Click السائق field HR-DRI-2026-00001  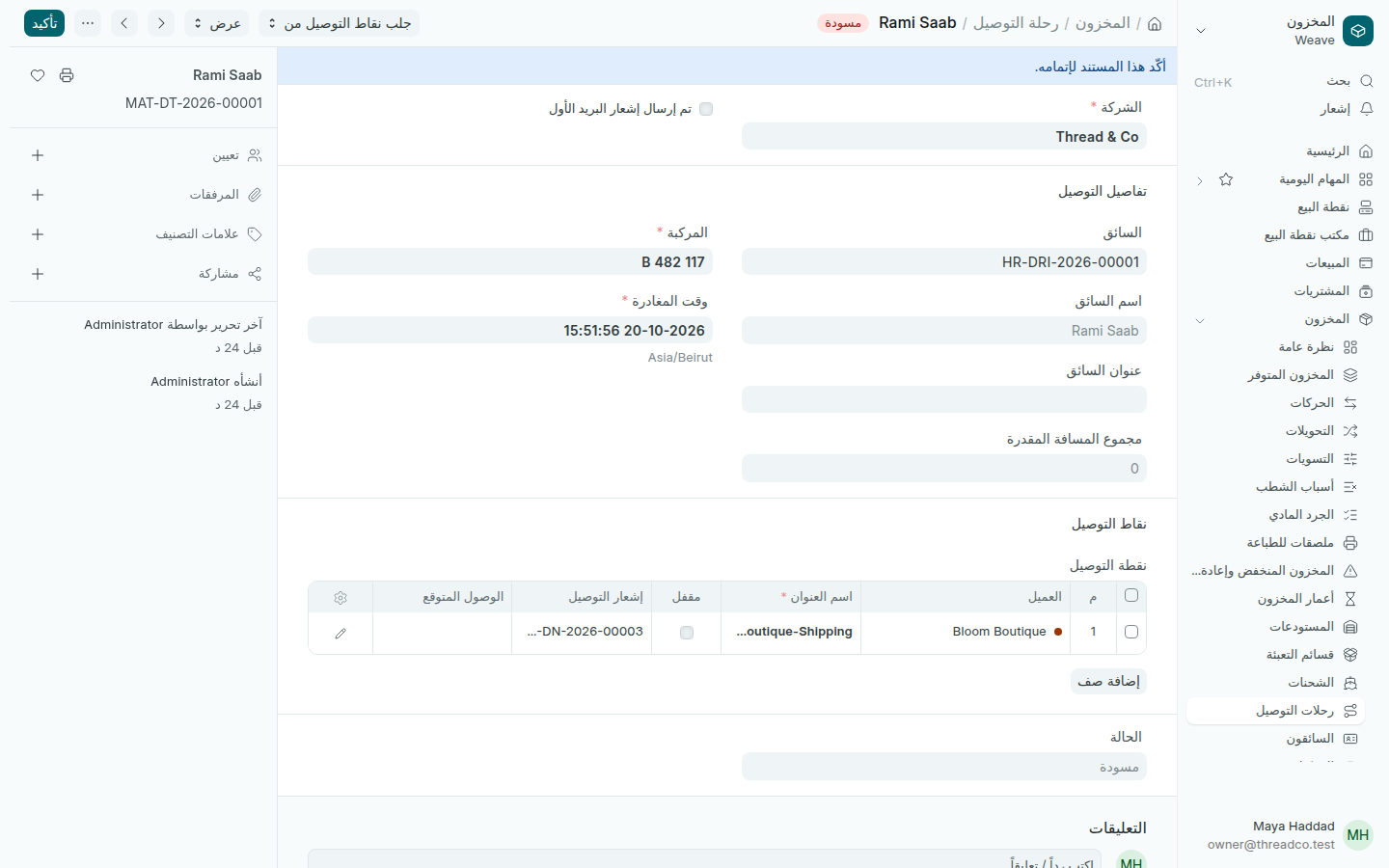click(944, 261)
